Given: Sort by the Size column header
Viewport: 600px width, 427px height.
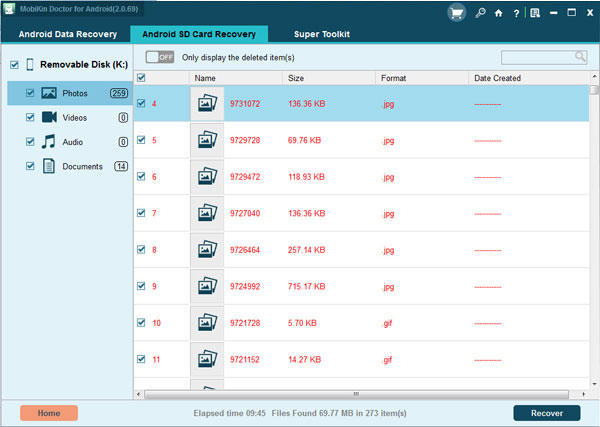Looking at the screenshot, I should [329, 78].
